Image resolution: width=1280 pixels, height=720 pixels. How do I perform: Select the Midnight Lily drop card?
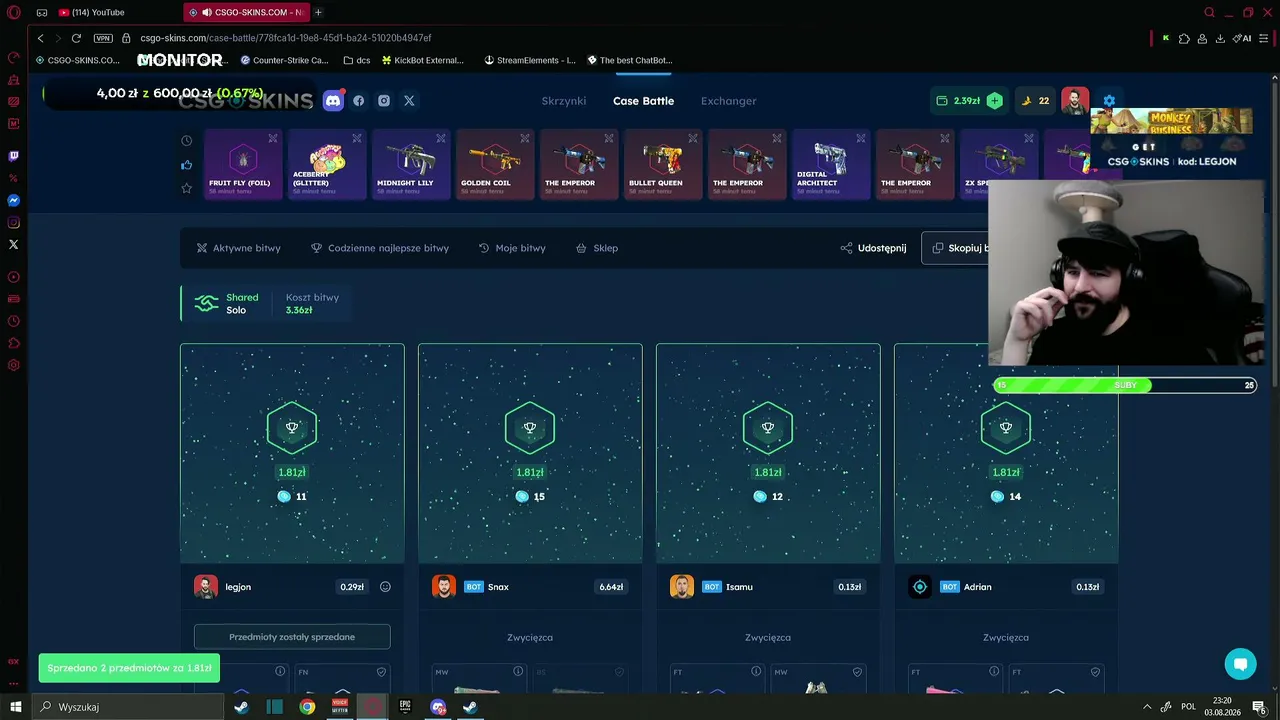411,164
